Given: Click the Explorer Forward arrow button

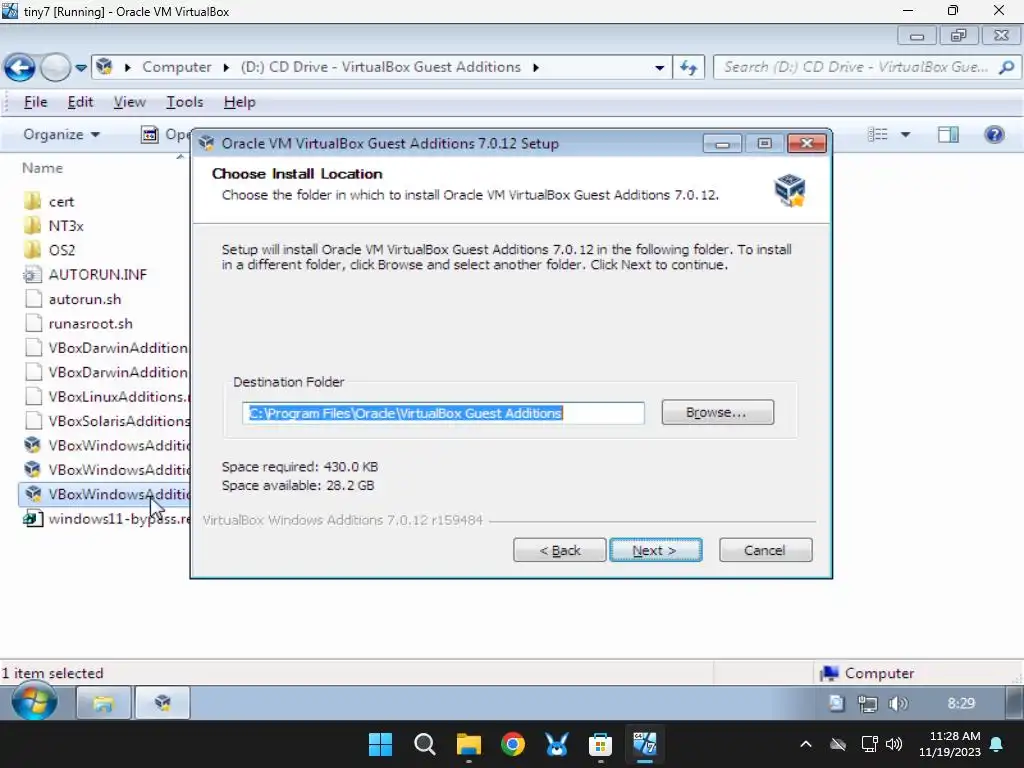Looking at the screenshot, I should pos(56,67).
